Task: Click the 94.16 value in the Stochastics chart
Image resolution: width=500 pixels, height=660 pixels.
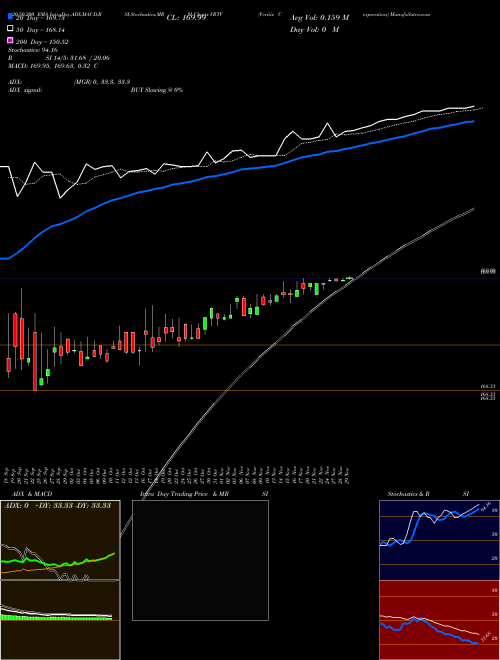Action: click(x=485, y=505)
